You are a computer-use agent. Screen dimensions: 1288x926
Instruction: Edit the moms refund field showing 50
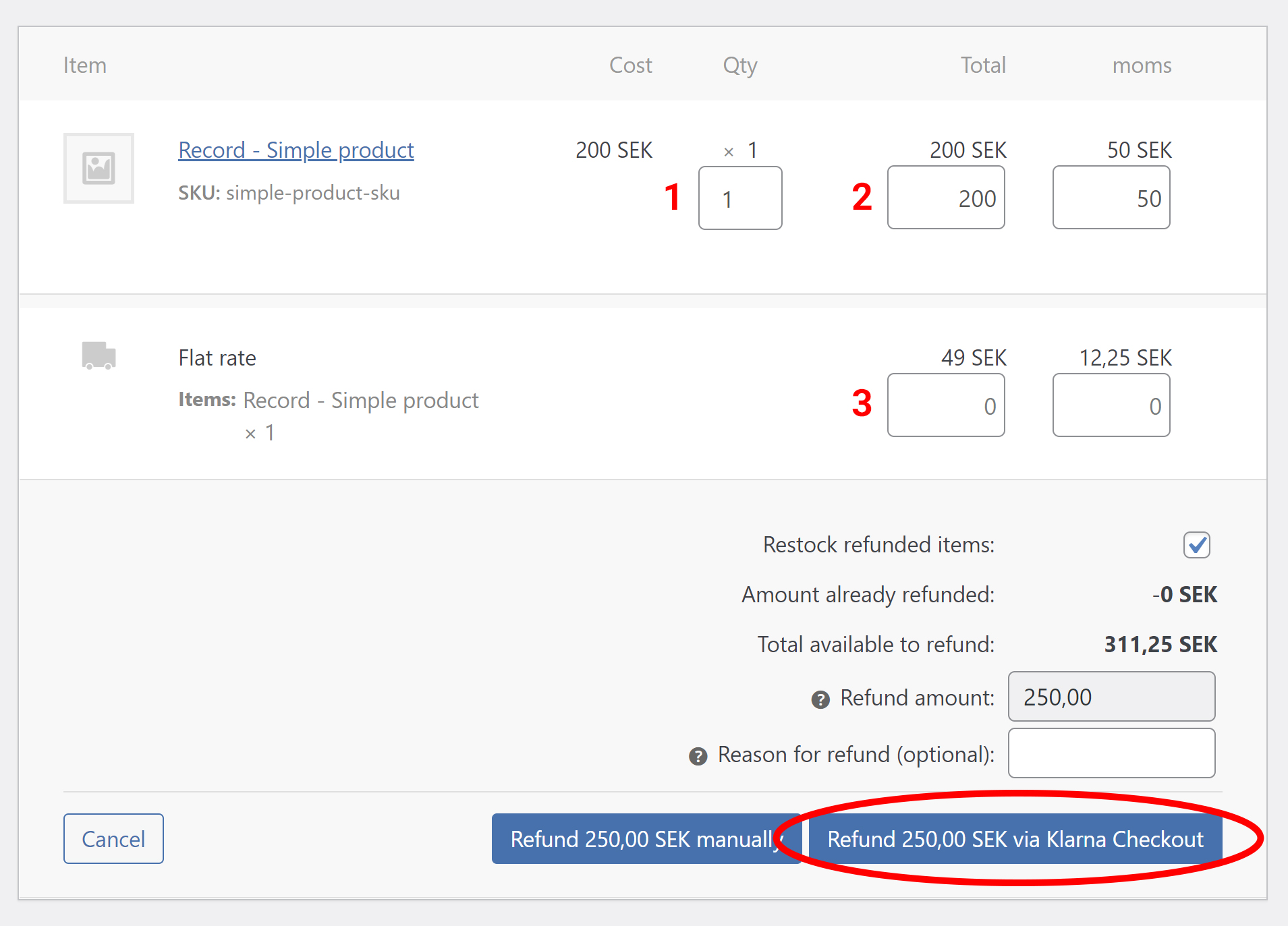(x=1110, y=198)
